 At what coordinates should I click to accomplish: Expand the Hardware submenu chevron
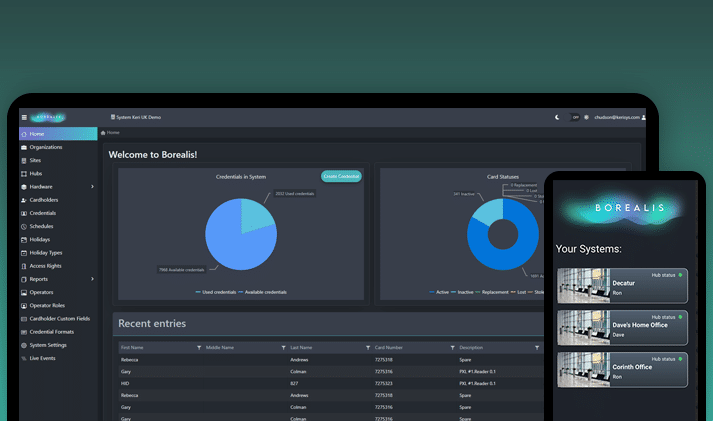pos(92,187)
